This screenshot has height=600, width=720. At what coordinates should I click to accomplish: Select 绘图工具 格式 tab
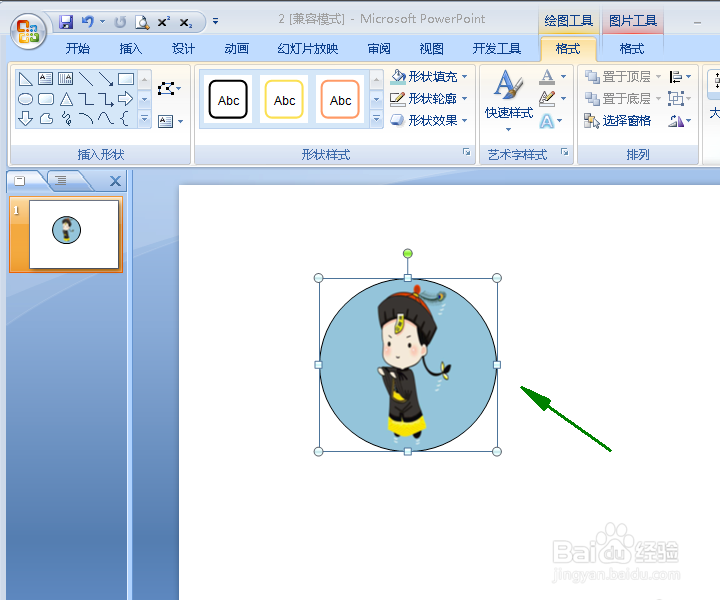[x=568, y=48]
